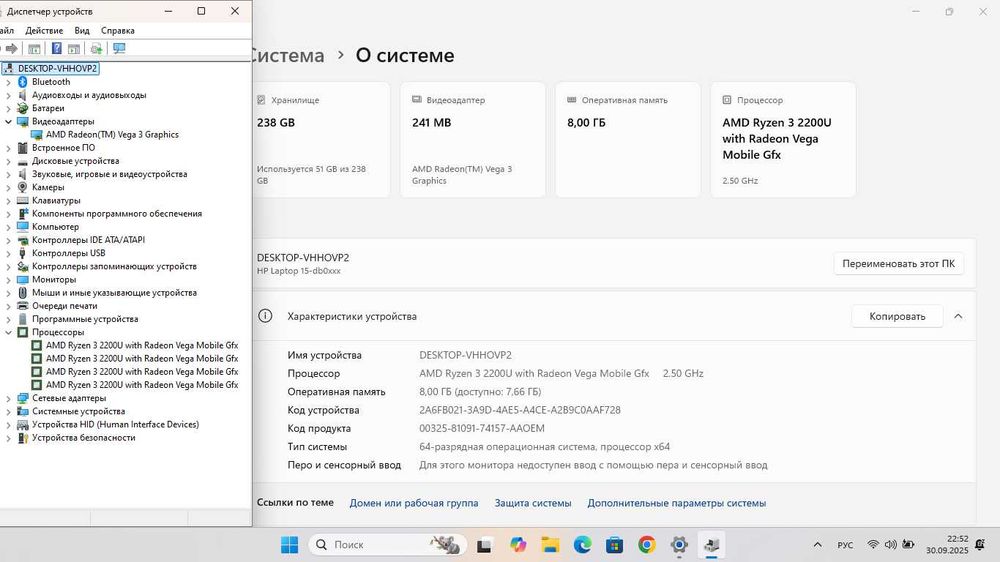Click the info icon next to Характеристики устройства

coord(265,316)
